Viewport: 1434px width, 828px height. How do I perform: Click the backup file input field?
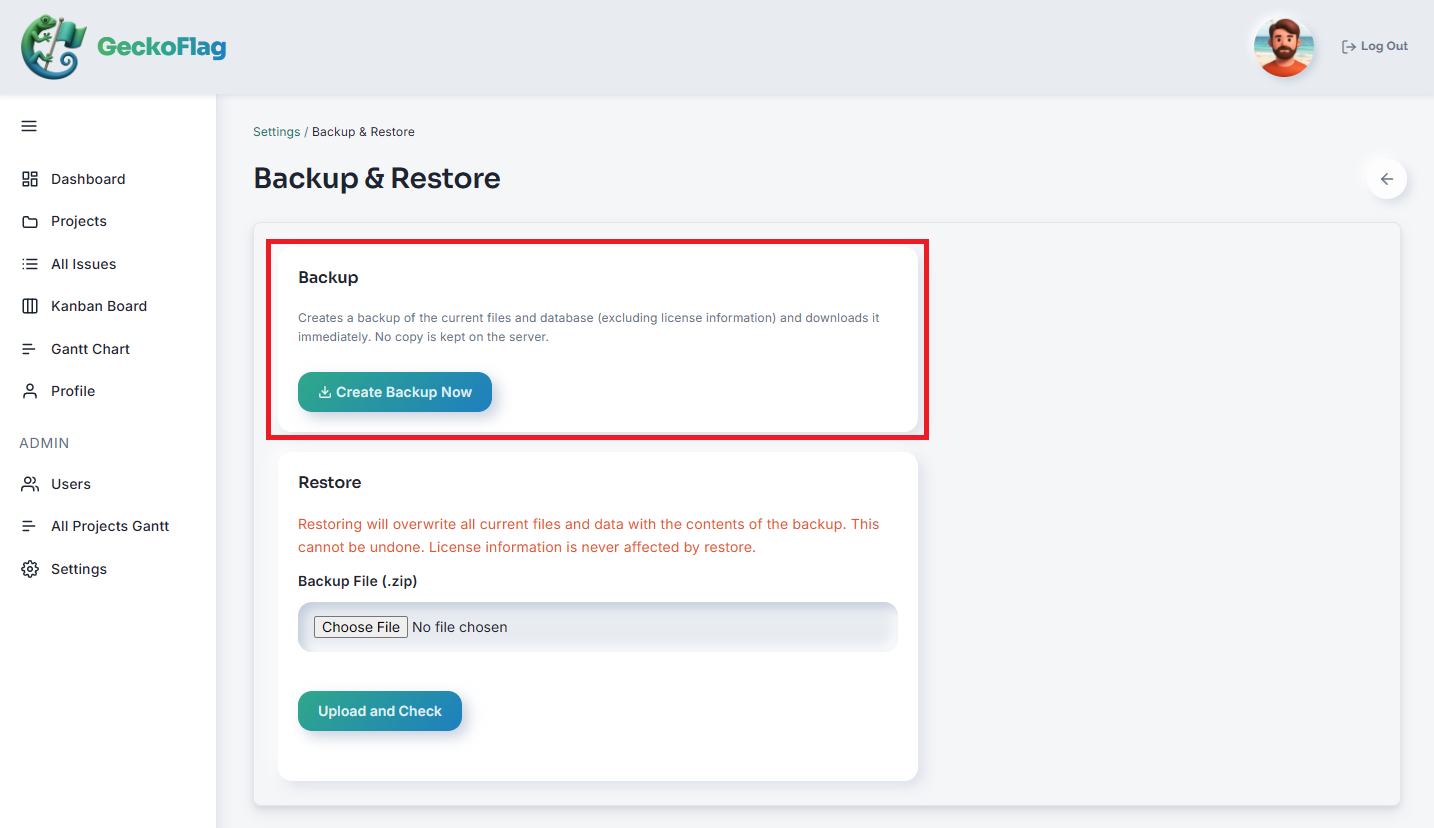point(598,627)
